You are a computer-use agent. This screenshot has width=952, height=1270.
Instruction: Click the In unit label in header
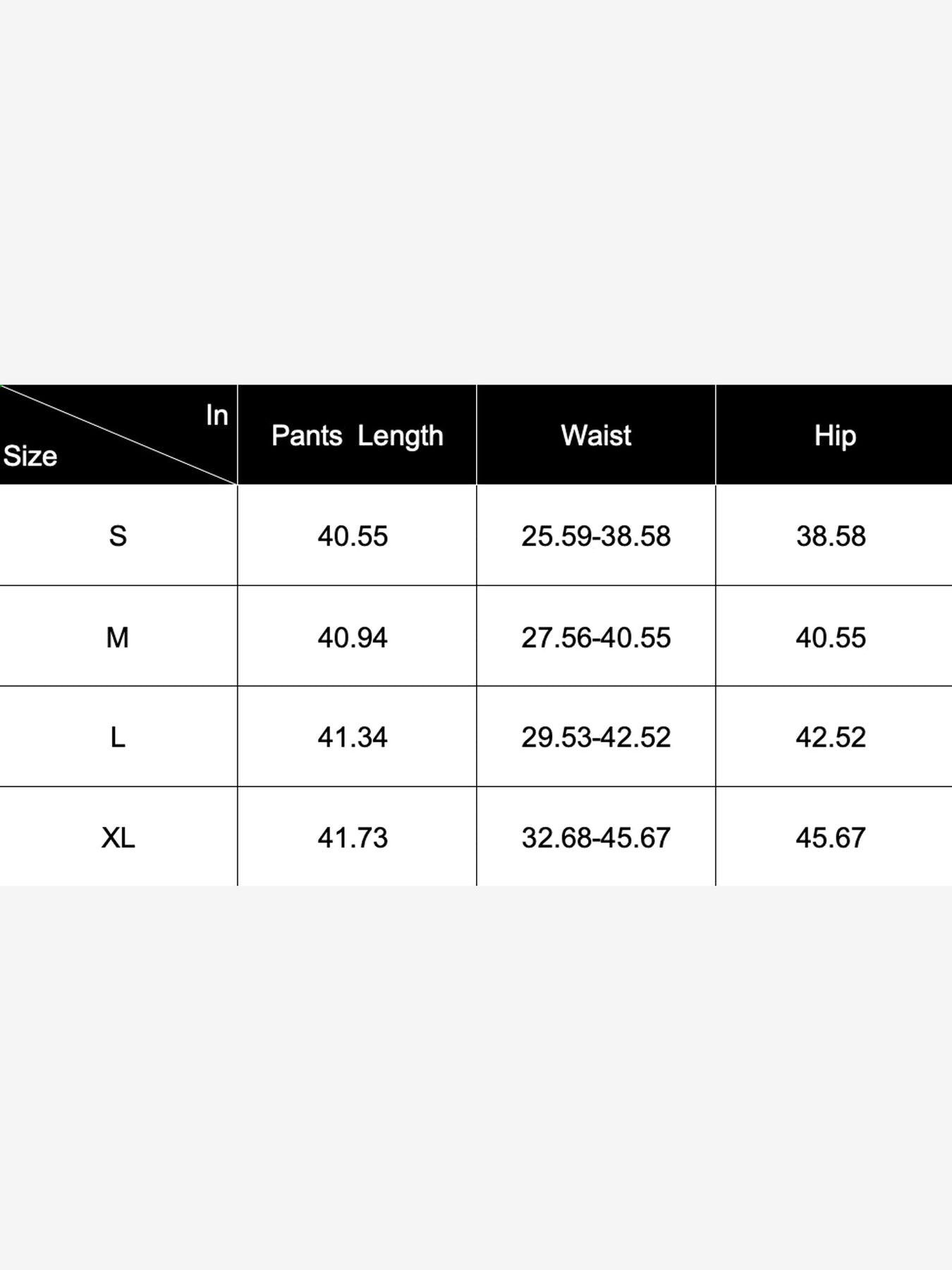217,415
